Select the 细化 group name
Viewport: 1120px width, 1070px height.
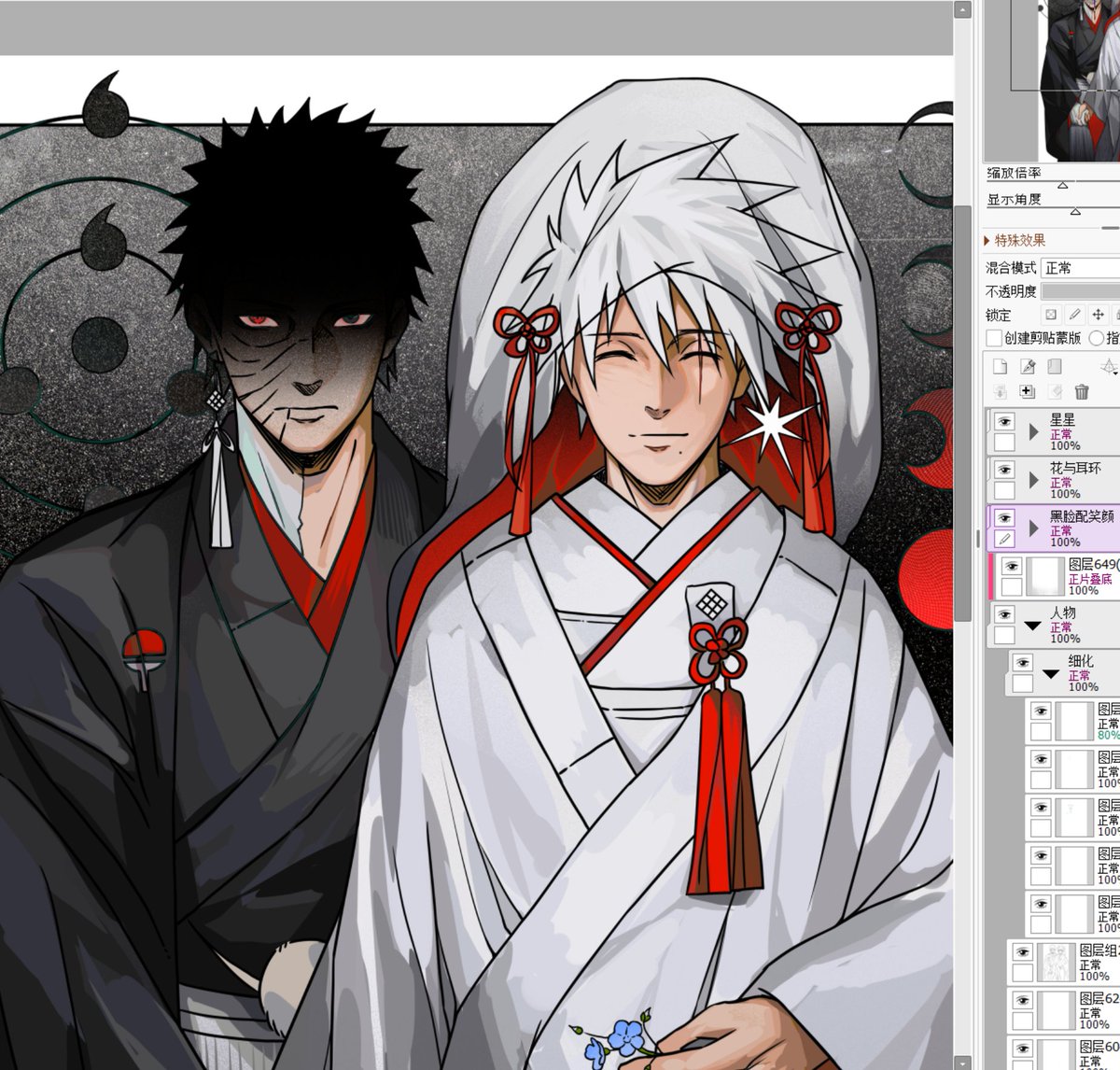point(1082,661)
